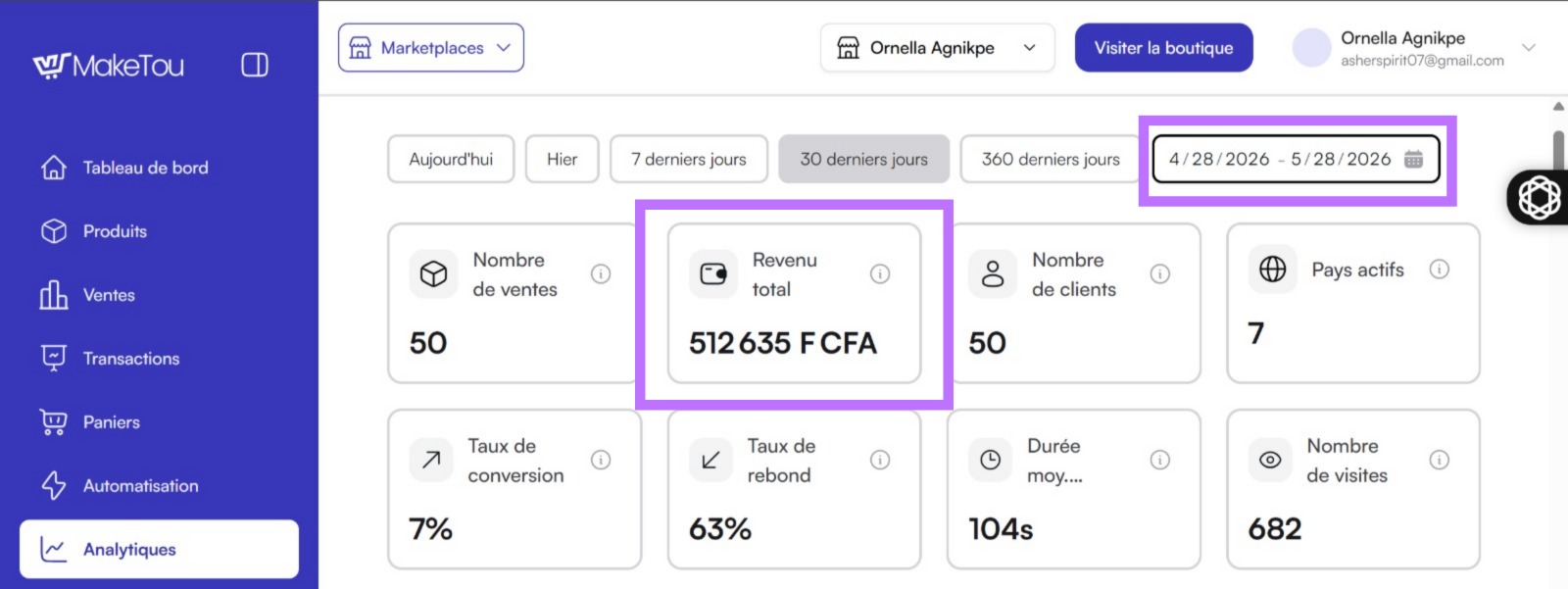Click the user avatar circle
Screen dimensions: 1568x589
[x=1311, y=48]
